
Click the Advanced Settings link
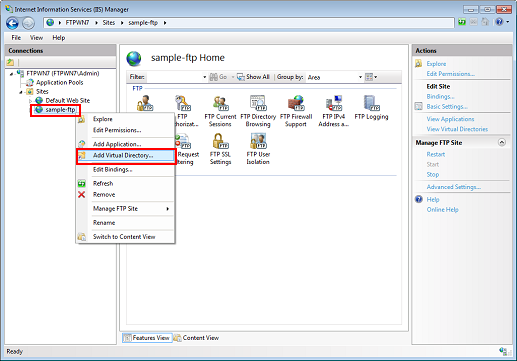tap(453, 187)
